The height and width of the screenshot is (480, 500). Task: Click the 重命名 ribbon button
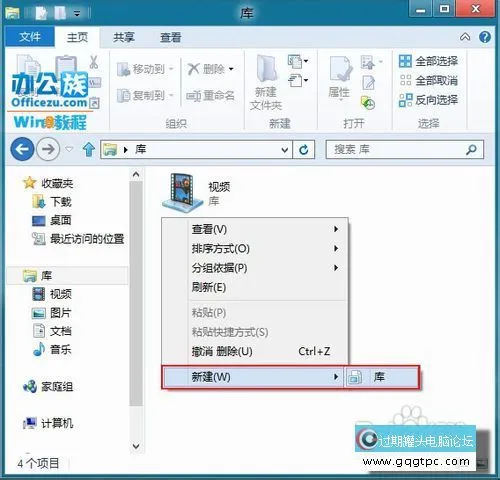point(210,96)
